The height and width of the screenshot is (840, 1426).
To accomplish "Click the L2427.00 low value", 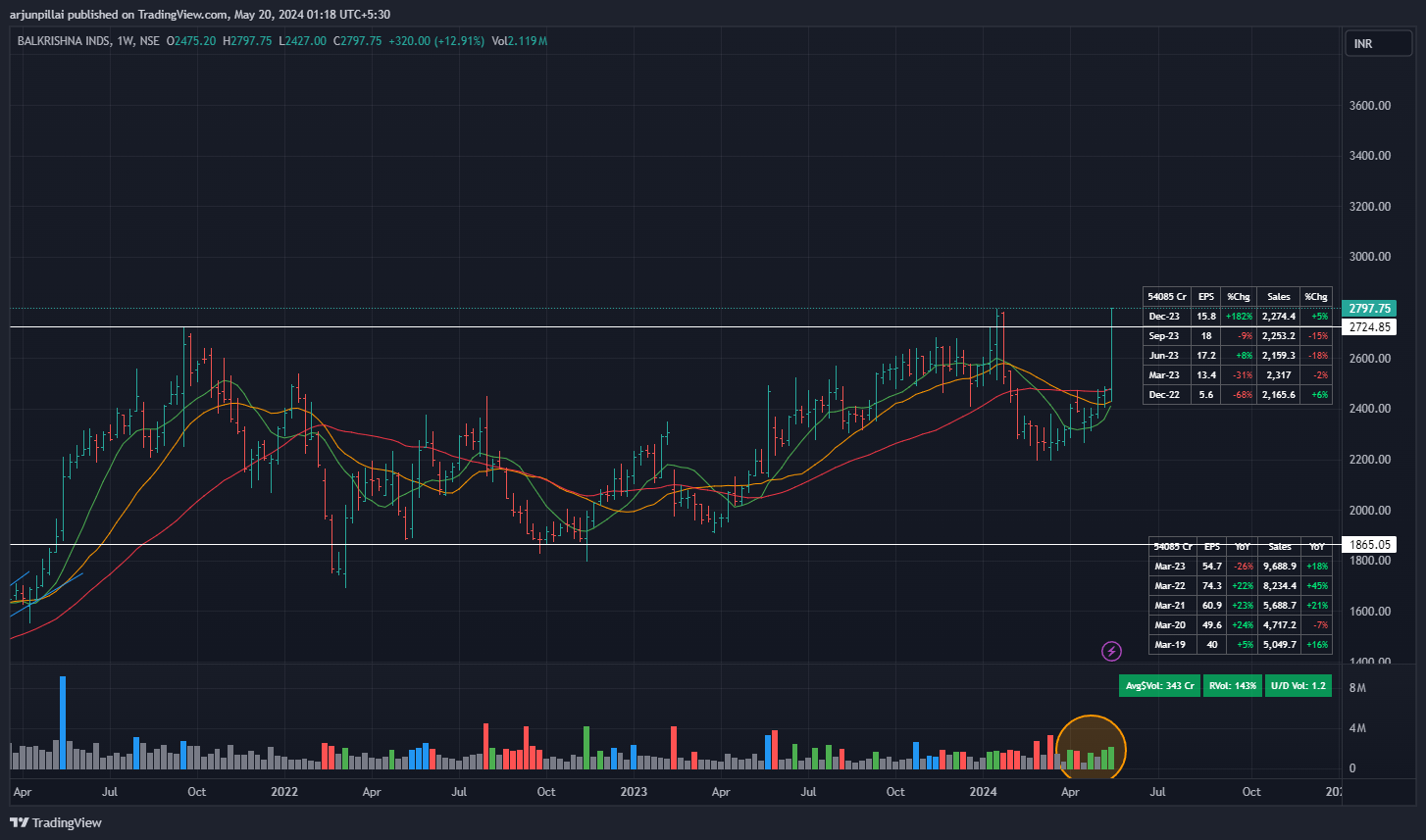I will click(x=302, y=41).
